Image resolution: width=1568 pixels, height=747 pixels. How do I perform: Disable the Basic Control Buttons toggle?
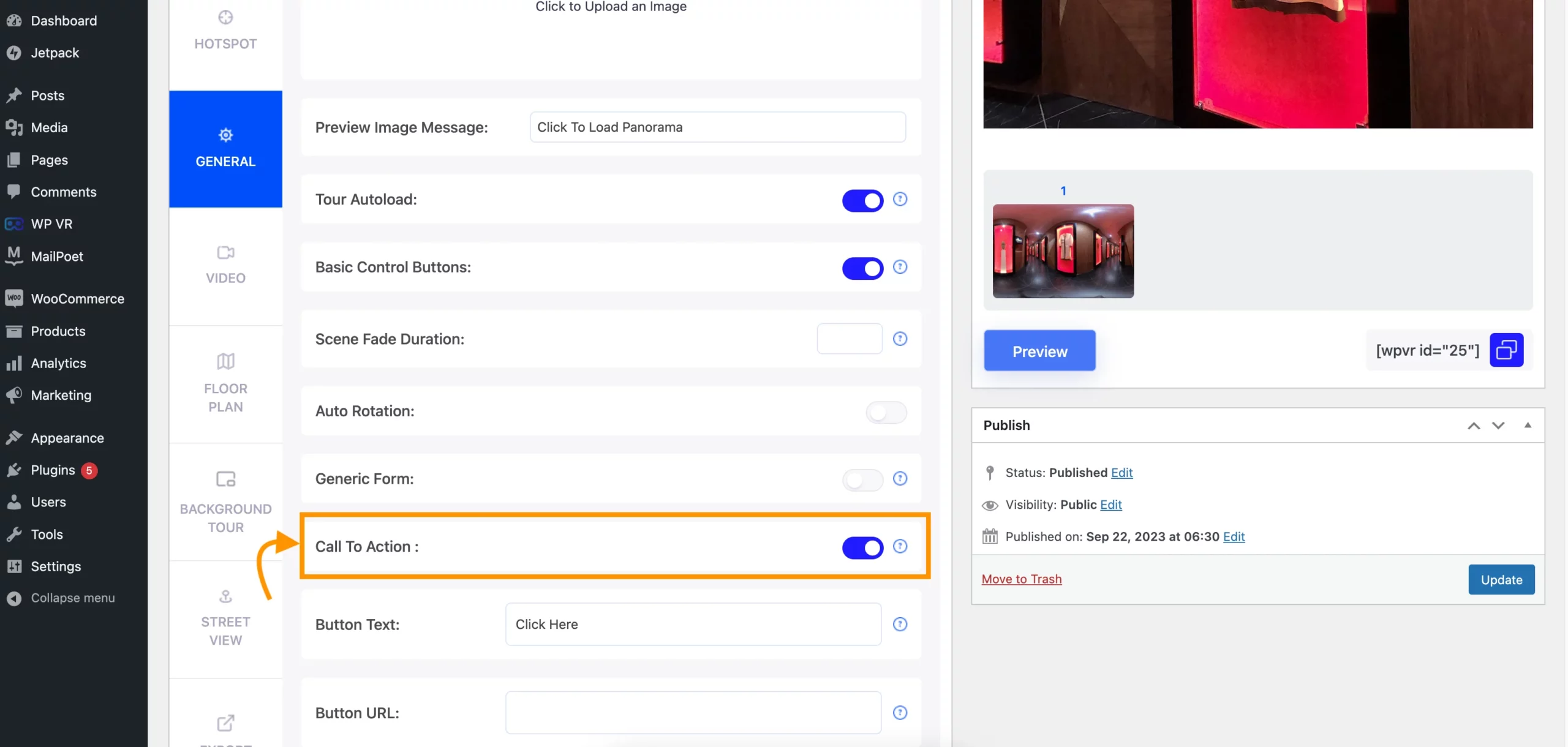point(862,268)
